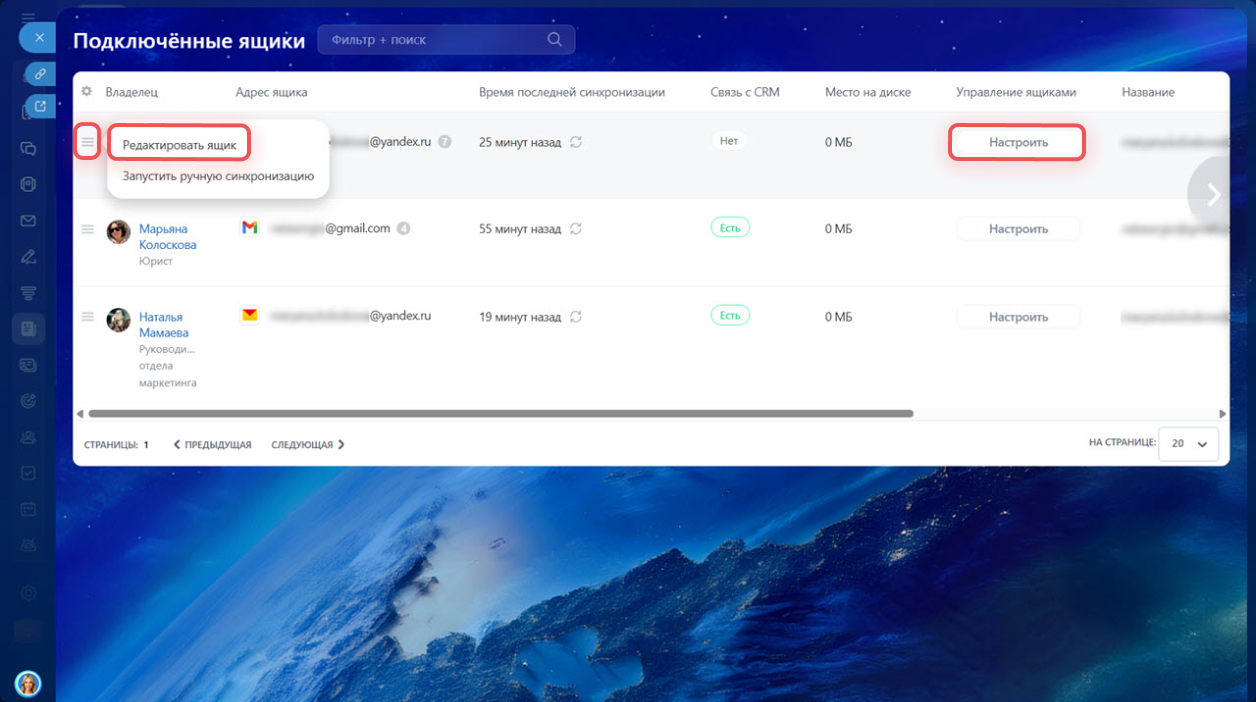
Task: Click the search magnifier icon in filter
Action: coord(555,40)
